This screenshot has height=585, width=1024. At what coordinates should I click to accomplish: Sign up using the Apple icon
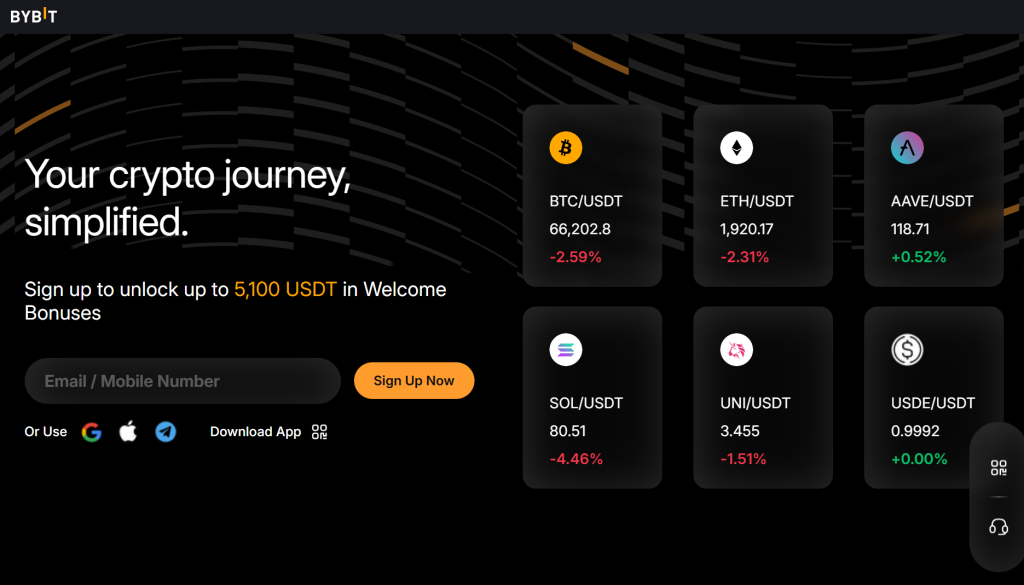[128, 432]
